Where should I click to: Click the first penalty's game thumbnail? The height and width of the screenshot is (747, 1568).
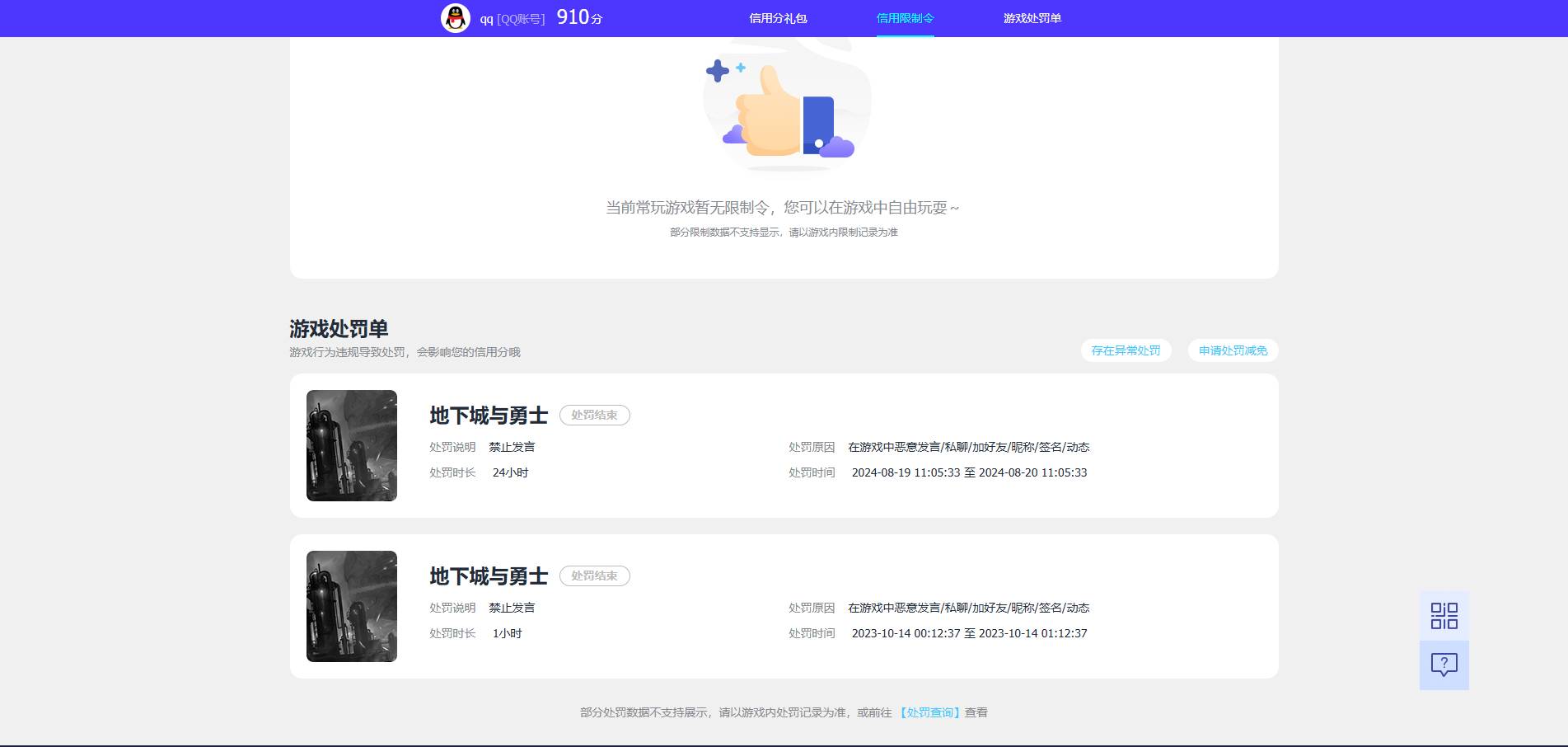tap(350, 445)
